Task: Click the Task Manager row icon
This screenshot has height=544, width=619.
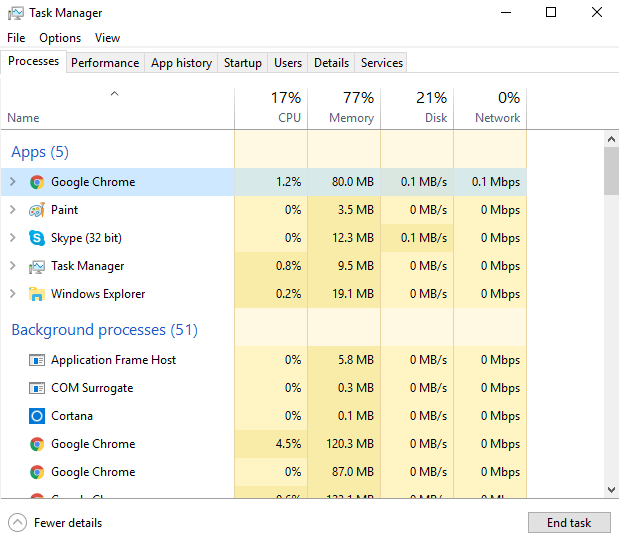Action: coord(37,266)
